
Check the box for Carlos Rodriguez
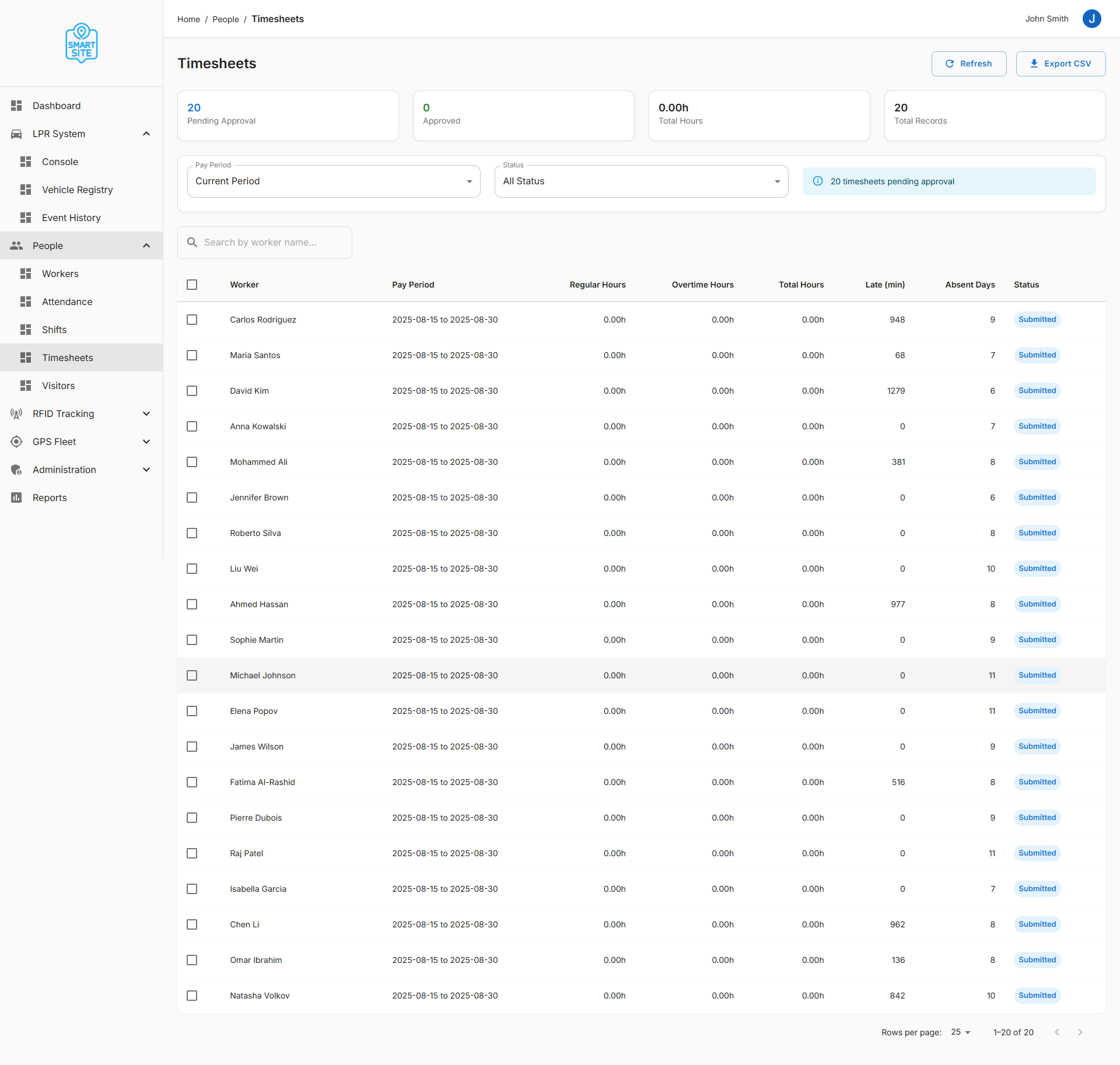point(192,320)
